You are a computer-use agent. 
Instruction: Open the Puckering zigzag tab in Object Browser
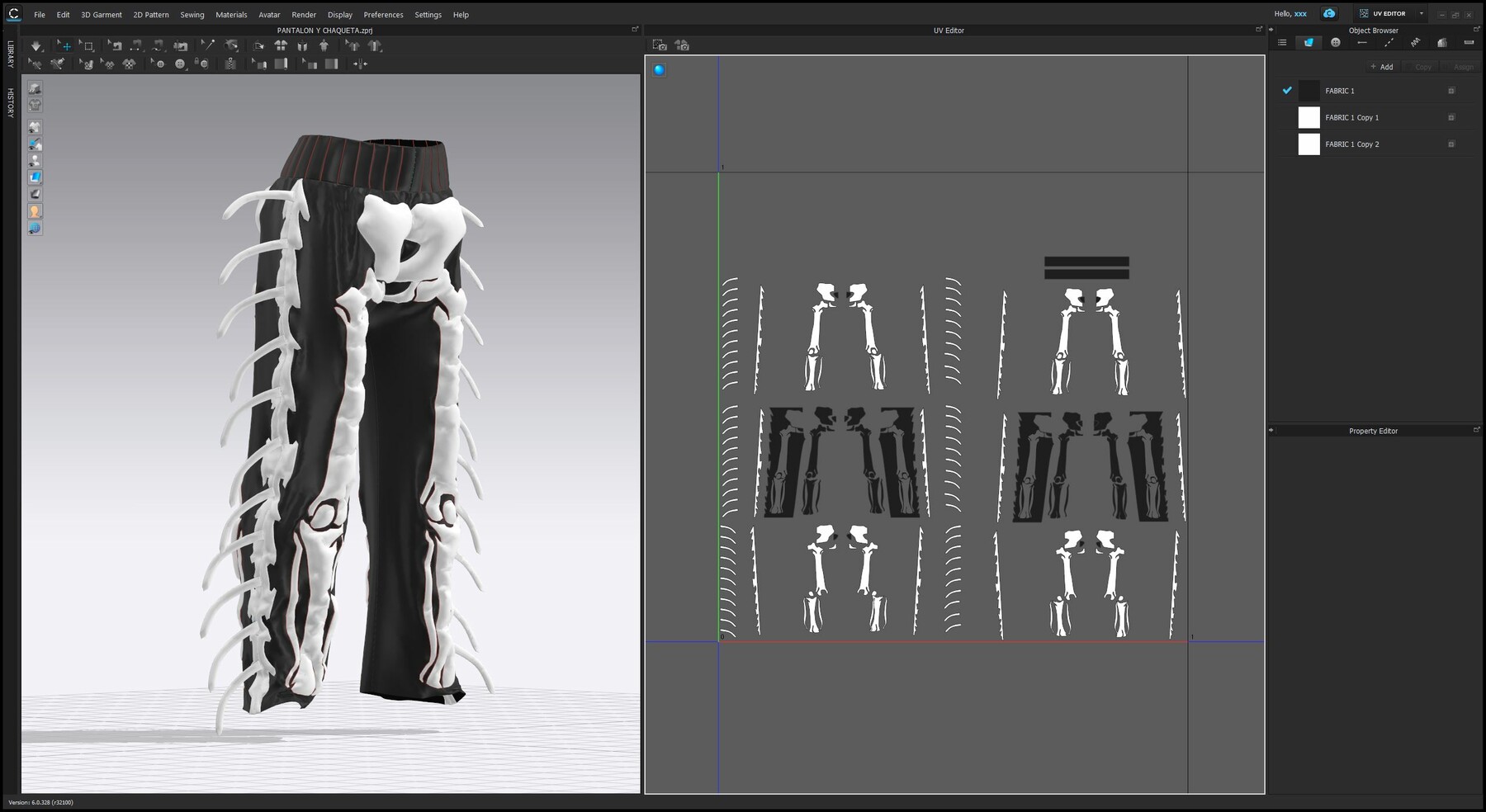click(1415, 42)
